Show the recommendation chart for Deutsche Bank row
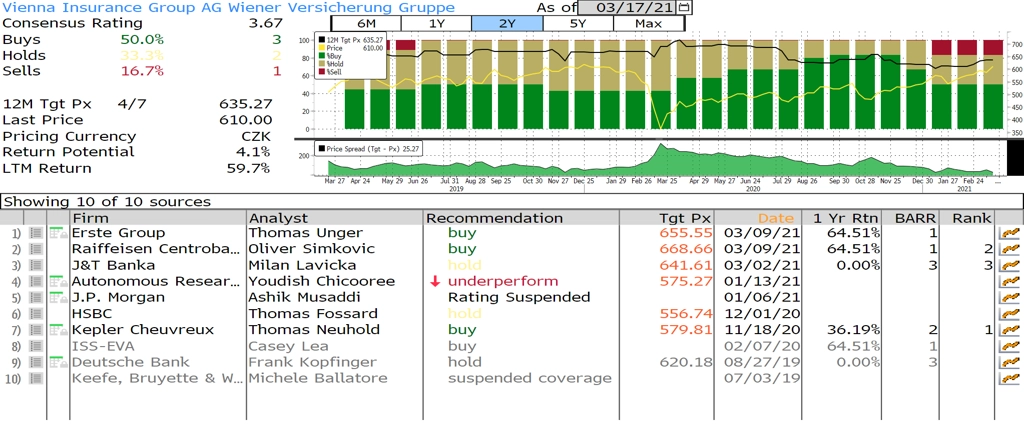 [x=1010, y=363]
